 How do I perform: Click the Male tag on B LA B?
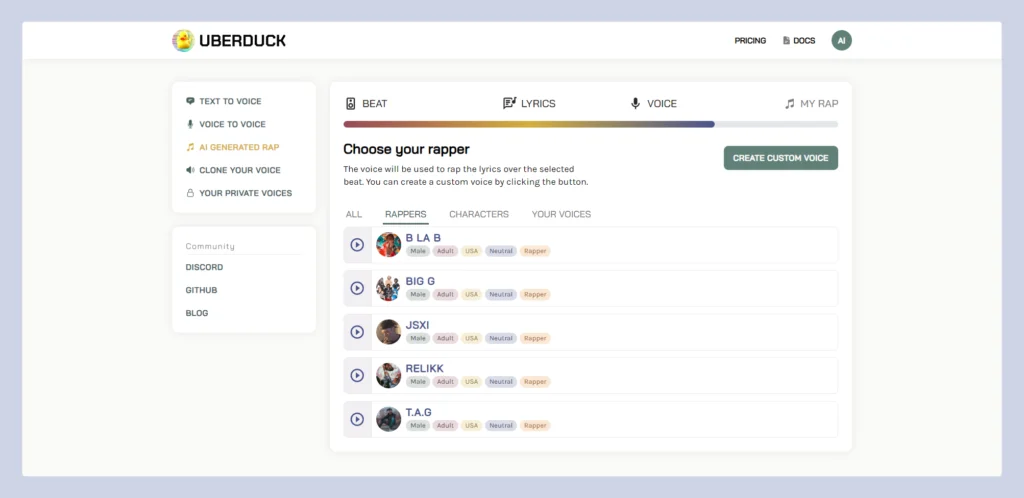tap(418, 251)
